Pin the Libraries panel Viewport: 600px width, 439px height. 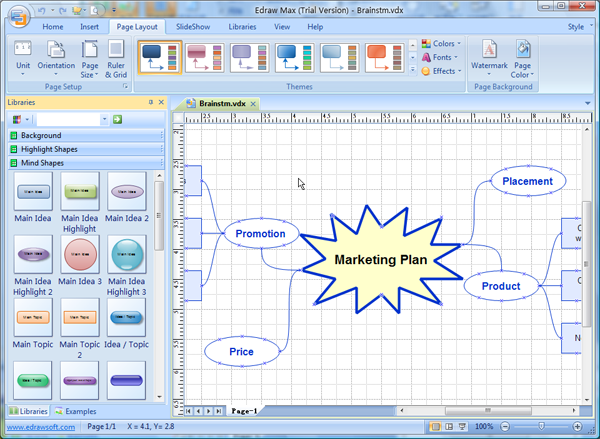click(x=151, y=102)
